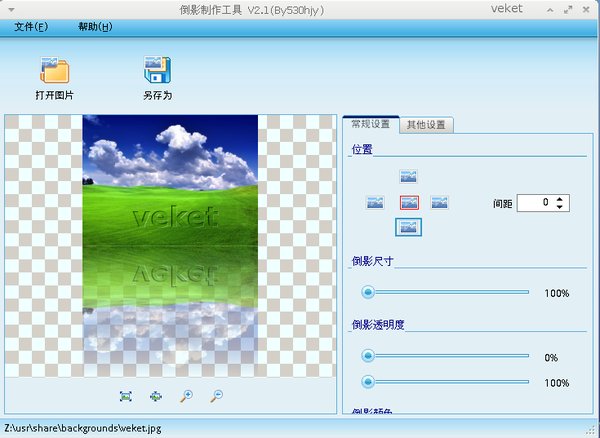Click the 0% transparency value
Viewport: 600px width, 438px height.
(x=551, y=358)
